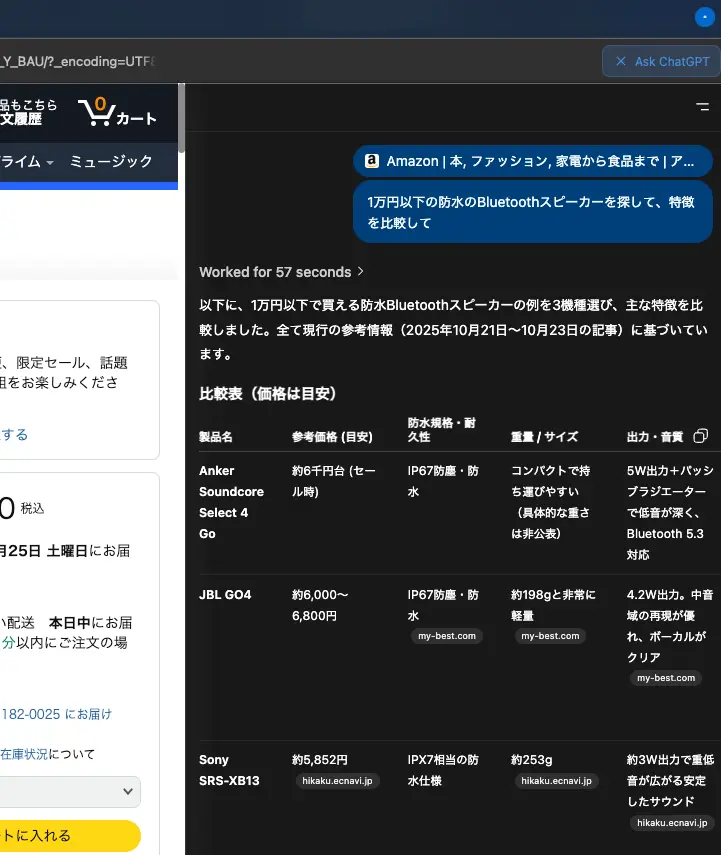Expand the プライム dropdown arrow
The image size is (721, 855).
(50, 162)
